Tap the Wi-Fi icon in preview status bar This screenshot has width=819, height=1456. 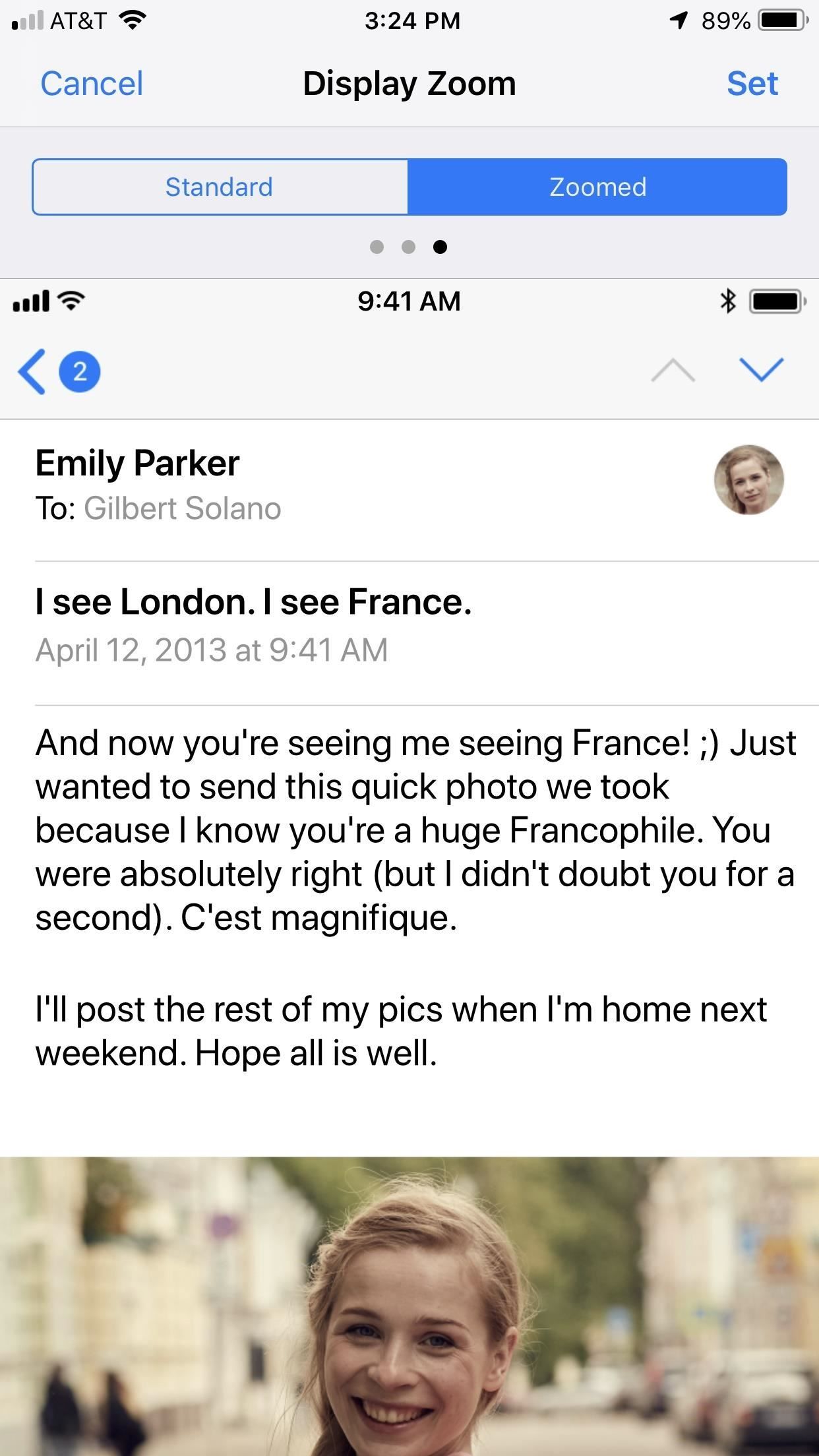[x=71, y=301]
